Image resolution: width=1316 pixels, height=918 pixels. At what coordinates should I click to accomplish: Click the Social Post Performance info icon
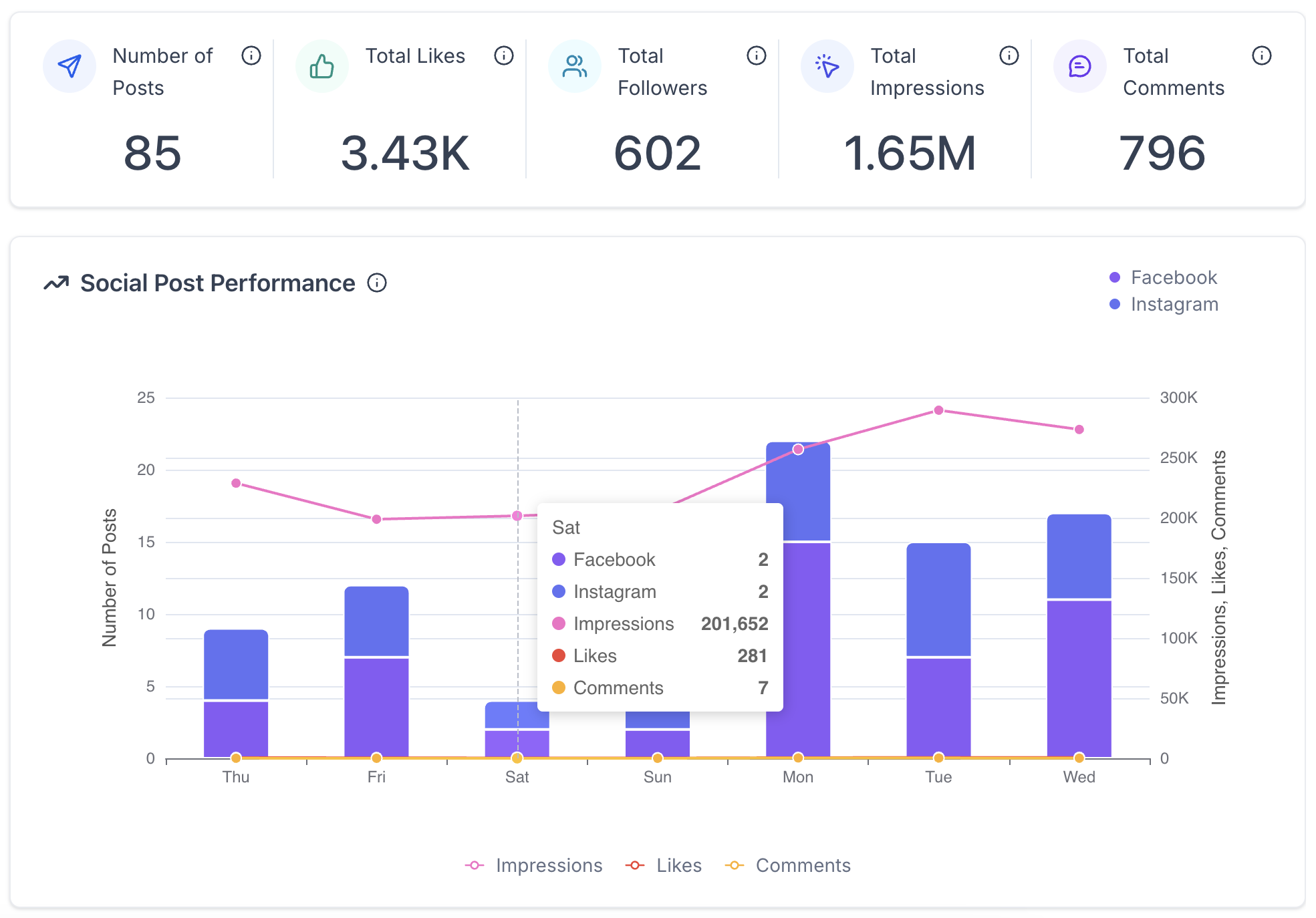tap(377, 283)
